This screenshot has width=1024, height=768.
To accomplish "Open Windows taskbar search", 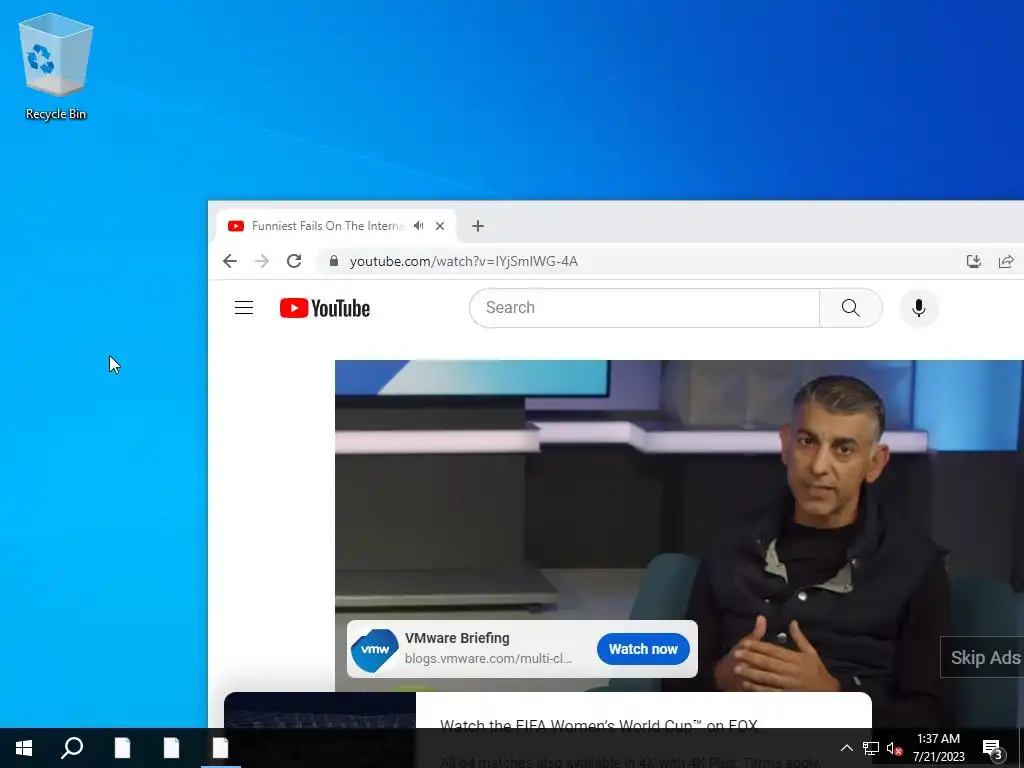I will tap(72, 748).
